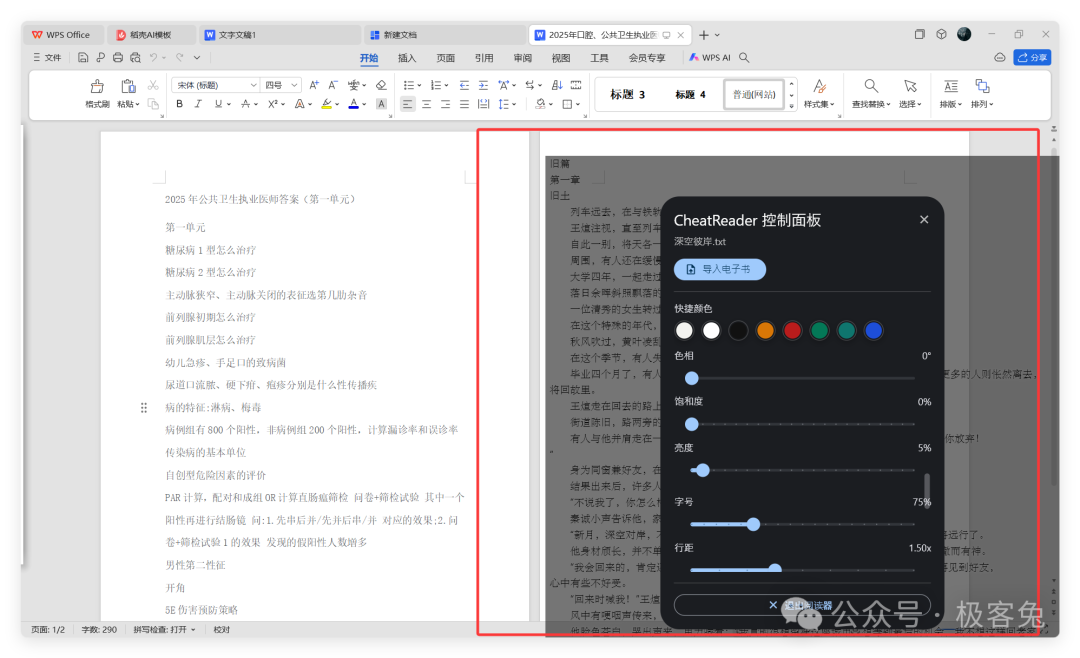Viewport: 1080px width, 658px height.
Task: Click the cloud sync icon beside Share
Action: (999, 58)
